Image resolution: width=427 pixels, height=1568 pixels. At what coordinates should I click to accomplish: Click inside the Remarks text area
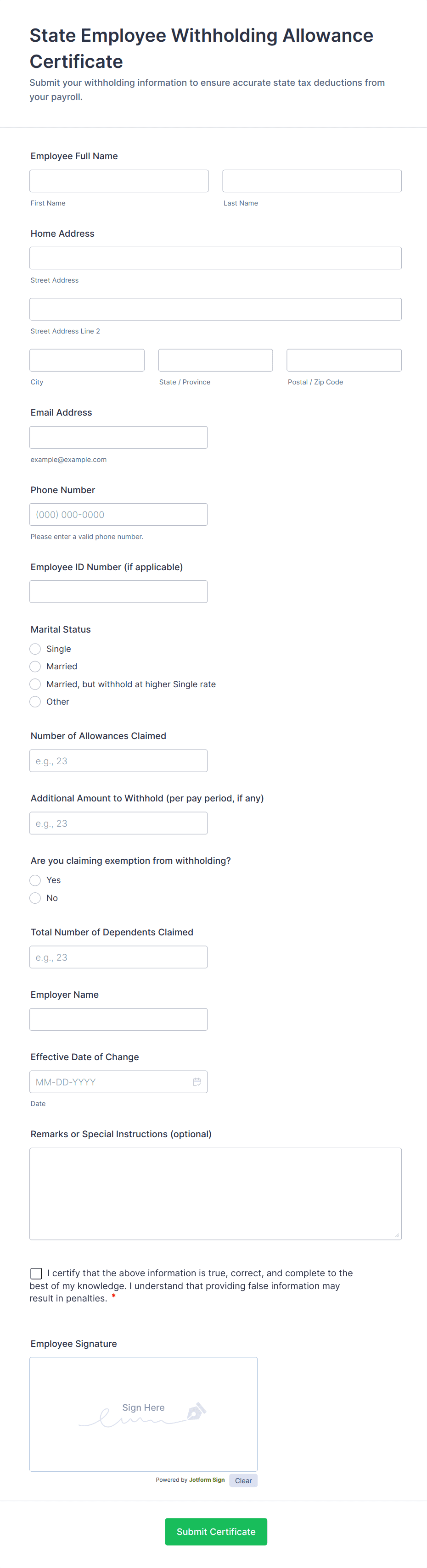(x=216, y=1194)
